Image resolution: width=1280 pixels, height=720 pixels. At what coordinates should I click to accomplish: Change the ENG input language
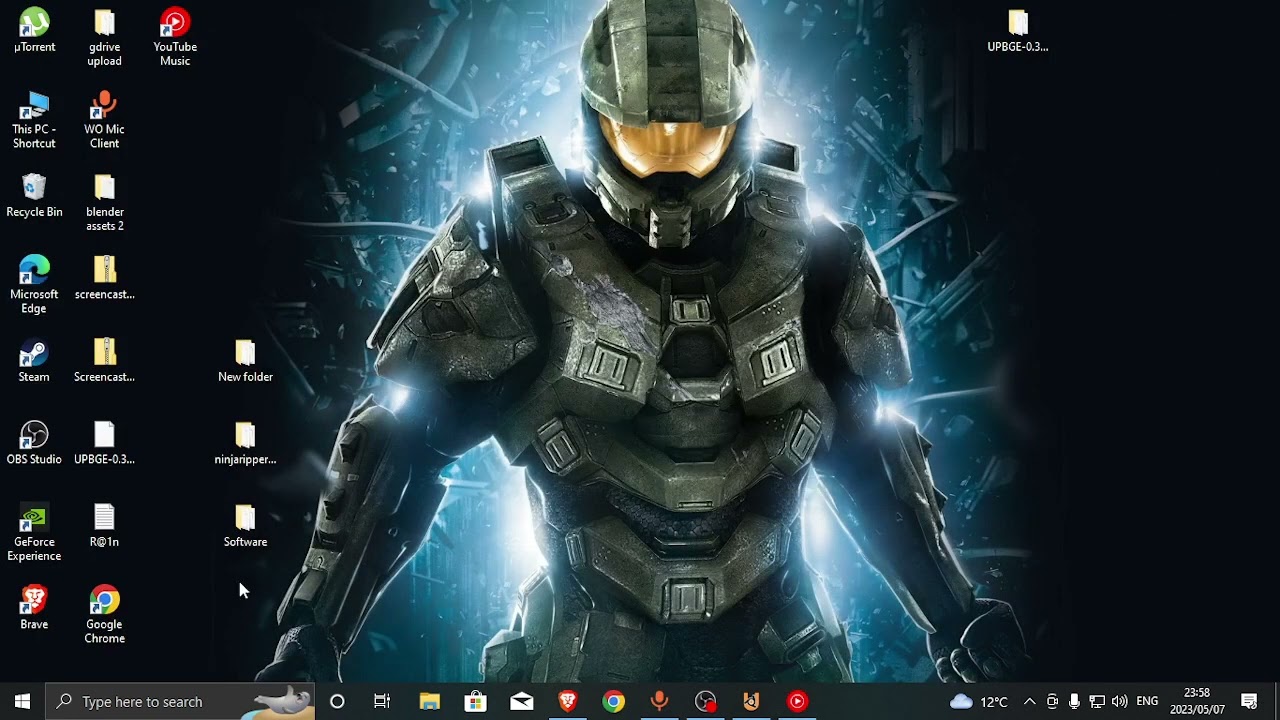point(1147,701)
